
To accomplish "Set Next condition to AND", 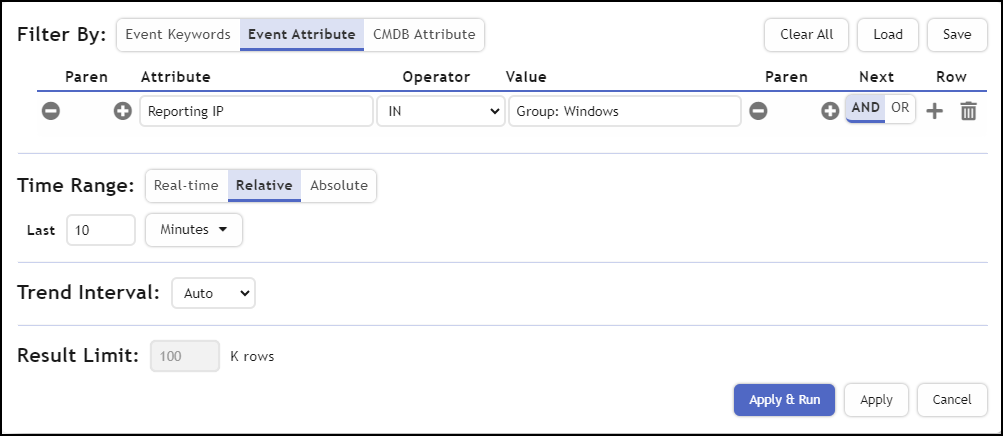I will tap(865, 109).
